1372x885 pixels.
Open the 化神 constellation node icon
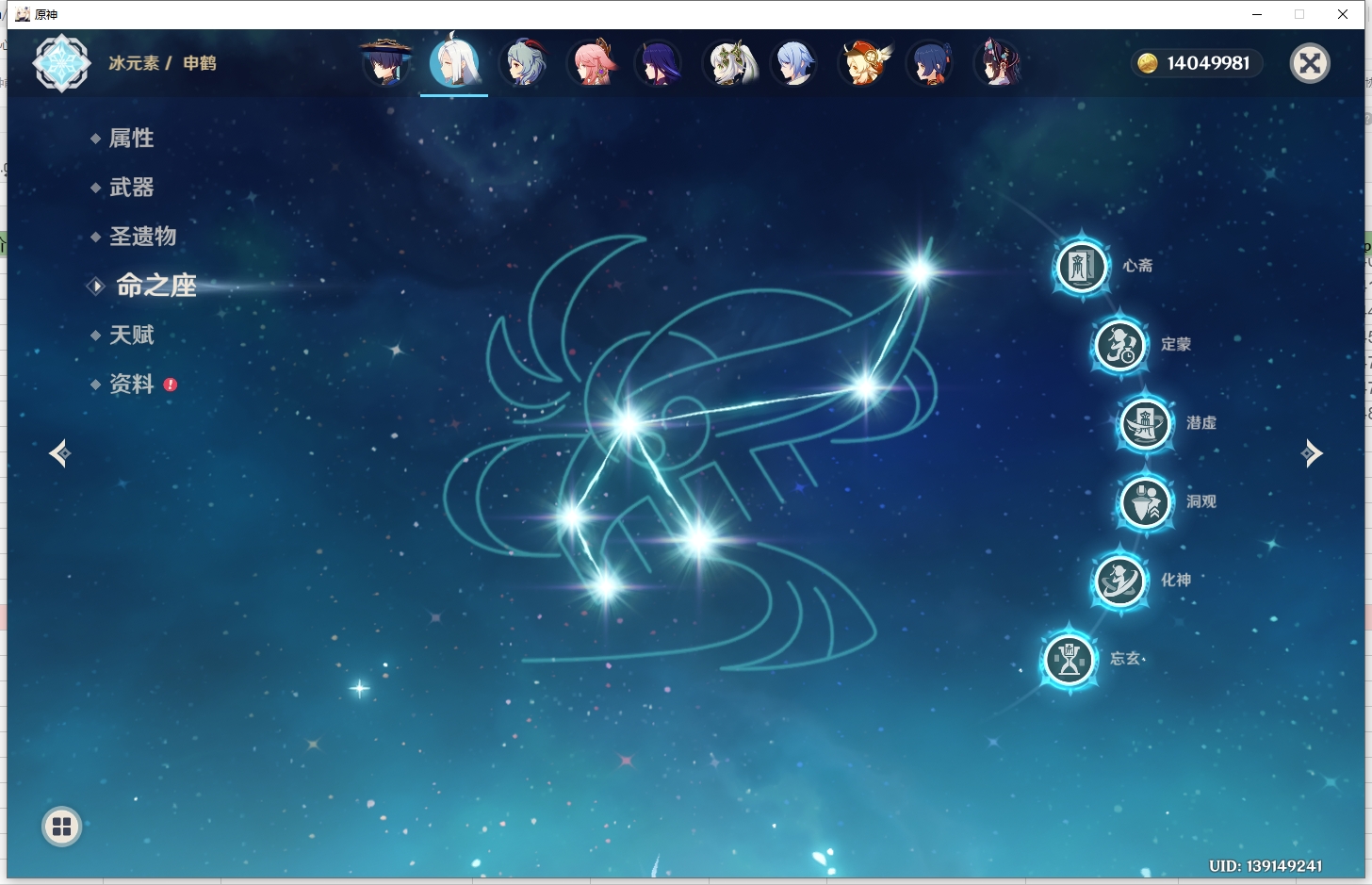click(1120, 581)
